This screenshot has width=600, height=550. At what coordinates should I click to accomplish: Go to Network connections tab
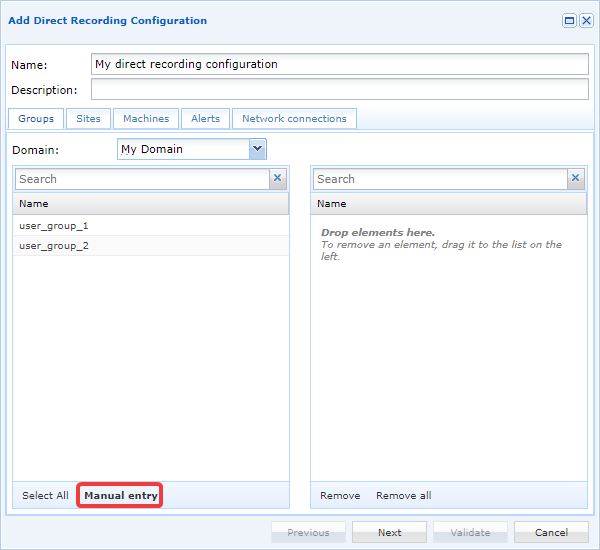point(294,119)
